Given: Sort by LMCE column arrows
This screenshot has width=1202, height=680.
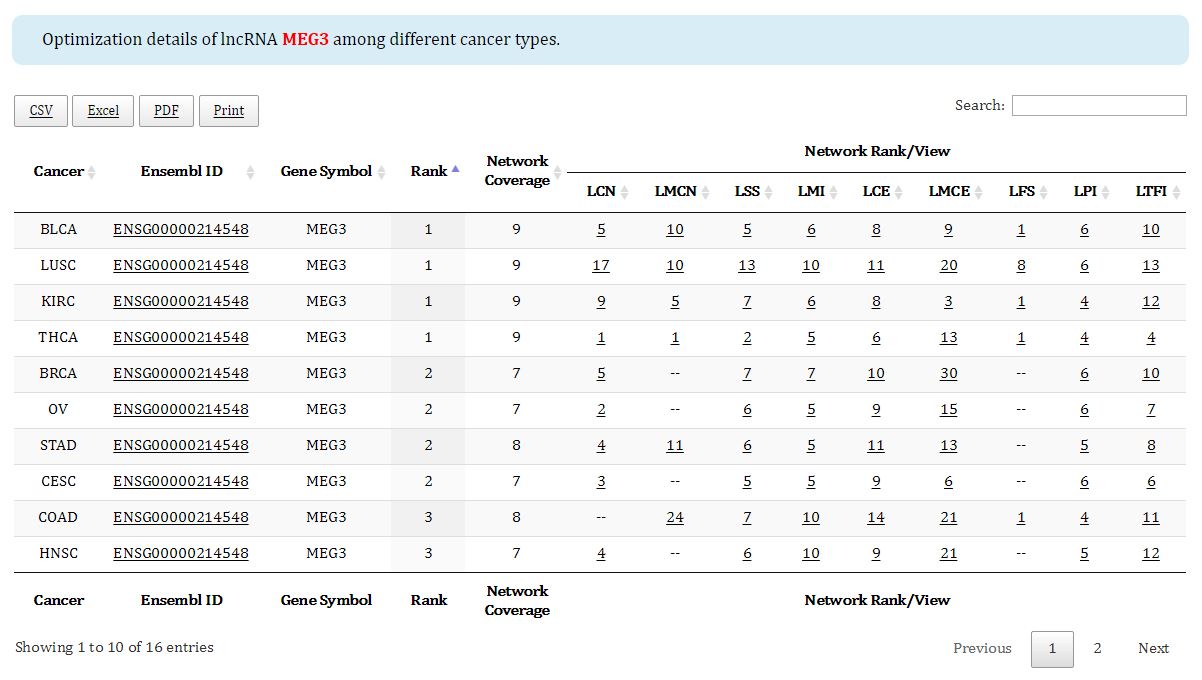Looking at the screenshot, I should [x=979, y=192].
